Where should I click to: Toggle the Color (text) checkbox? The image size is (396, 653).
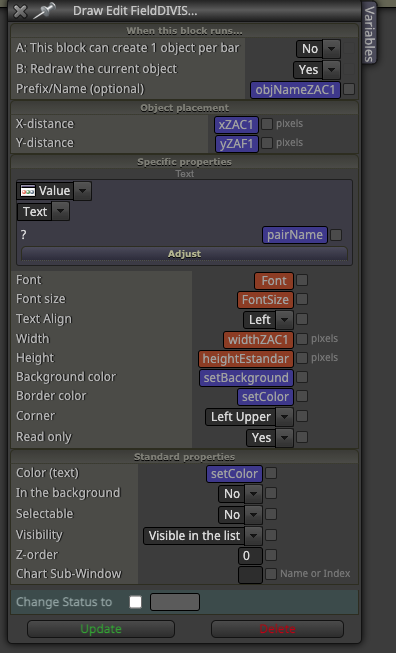(271, 473)
